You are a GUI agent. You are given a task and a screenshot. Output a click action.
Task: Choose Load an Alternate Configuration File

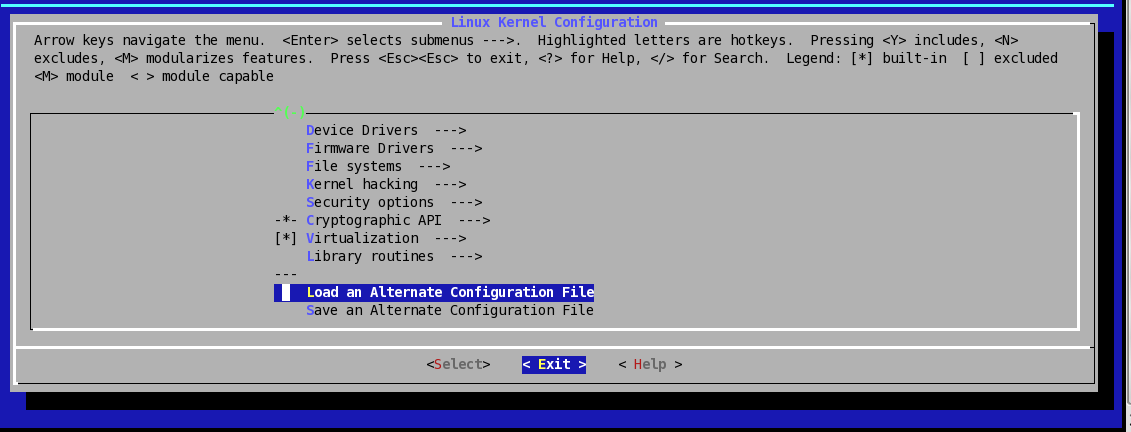coord(449,292)
